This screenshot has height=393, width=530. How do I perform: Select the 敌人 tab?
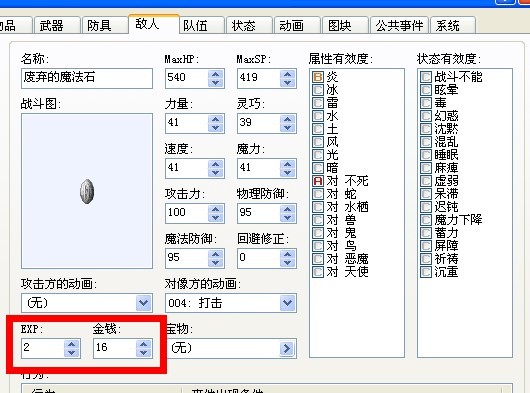tap(154, 24)
